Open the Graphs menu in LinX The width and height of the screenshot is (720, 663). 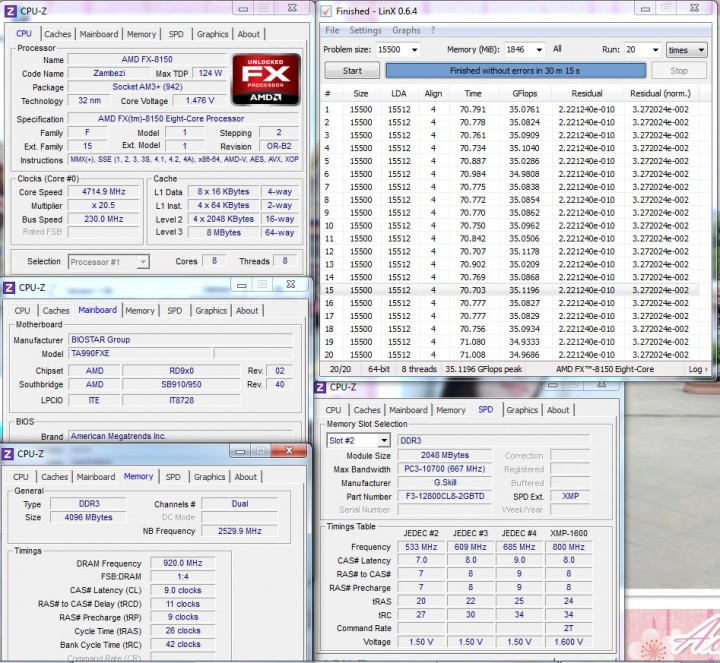coord(406,30)
